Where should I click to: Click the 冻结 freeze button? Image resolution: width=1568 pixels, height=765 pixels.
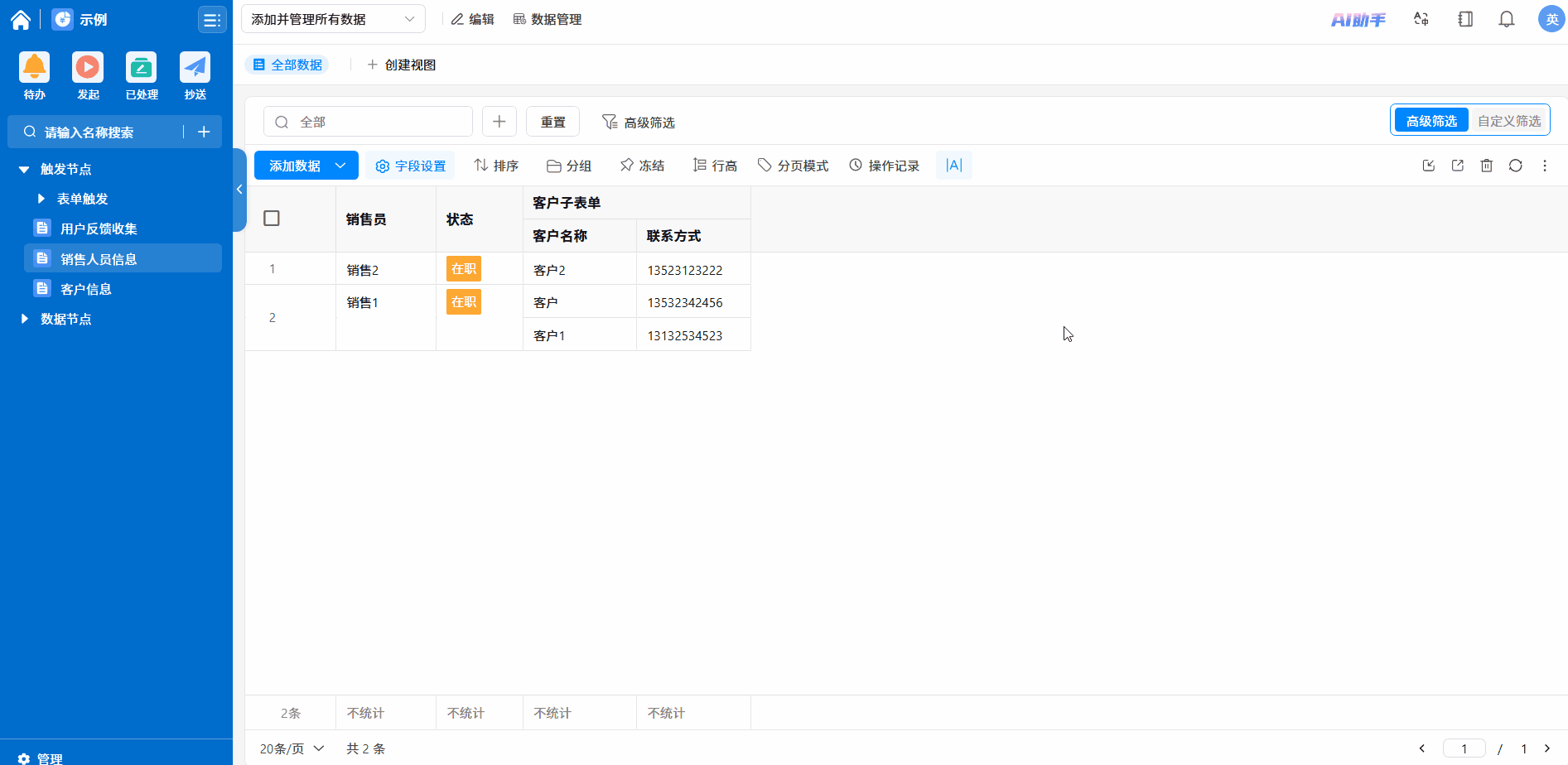coord(642,166)
